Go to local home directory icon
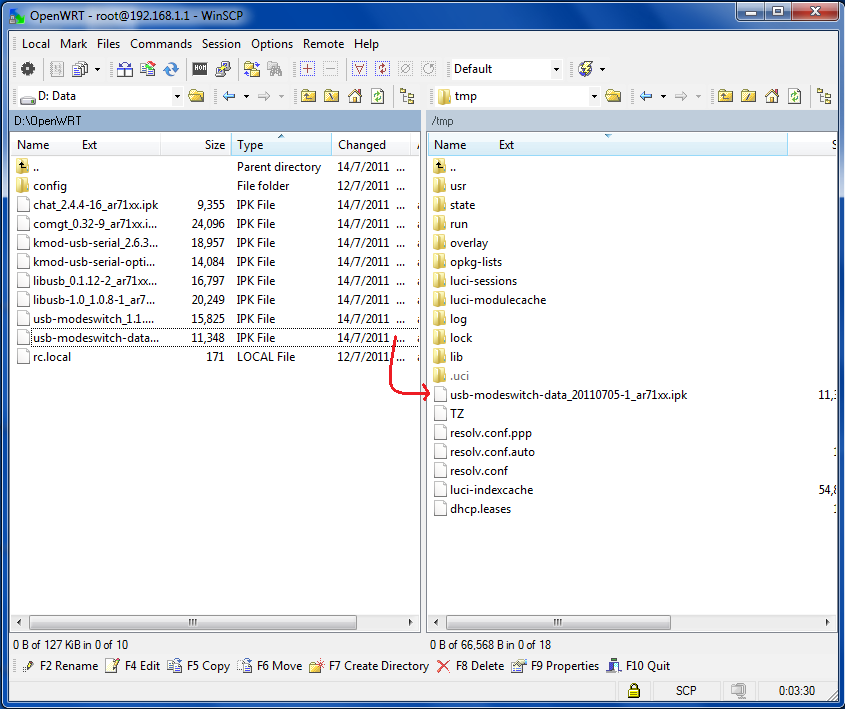This screenshot has height=709, width=845. 355,96
